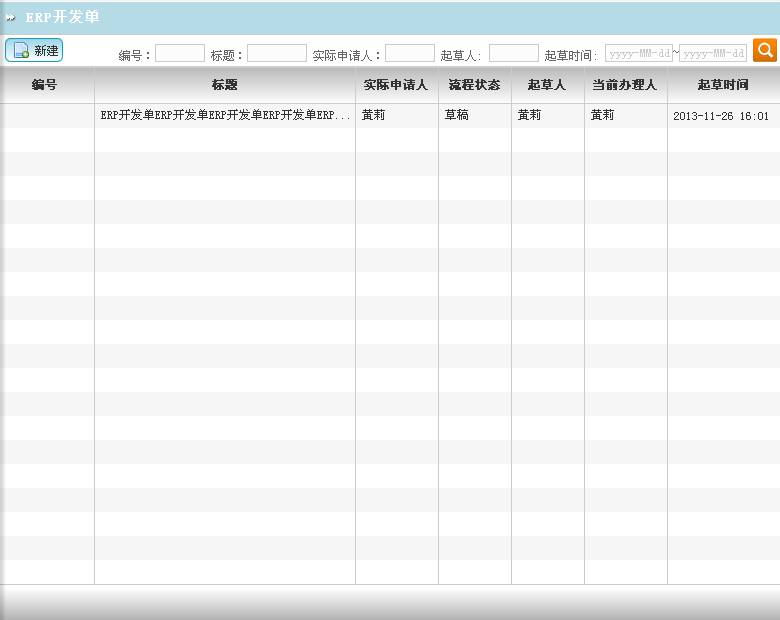The height and width of the screenshot is (620, 780).
Task: Sort by the 起草时间 column header
Action: click(722, 85)
